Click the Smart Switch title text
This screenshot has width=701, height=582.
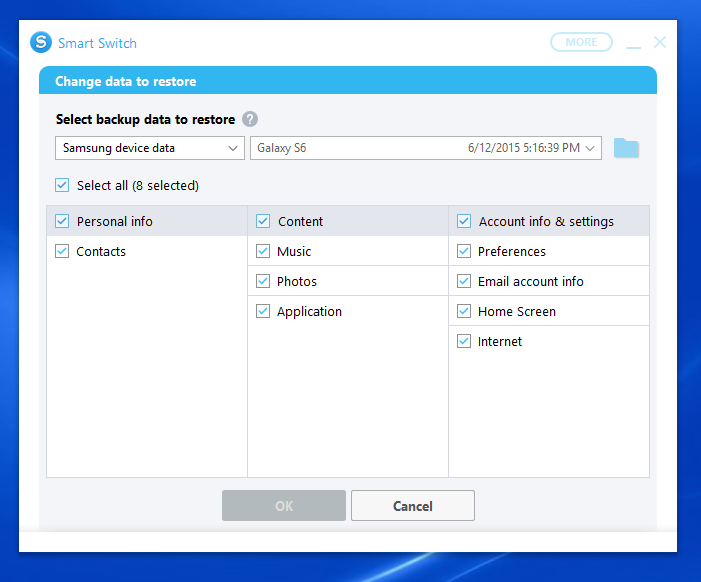point(97,43)
